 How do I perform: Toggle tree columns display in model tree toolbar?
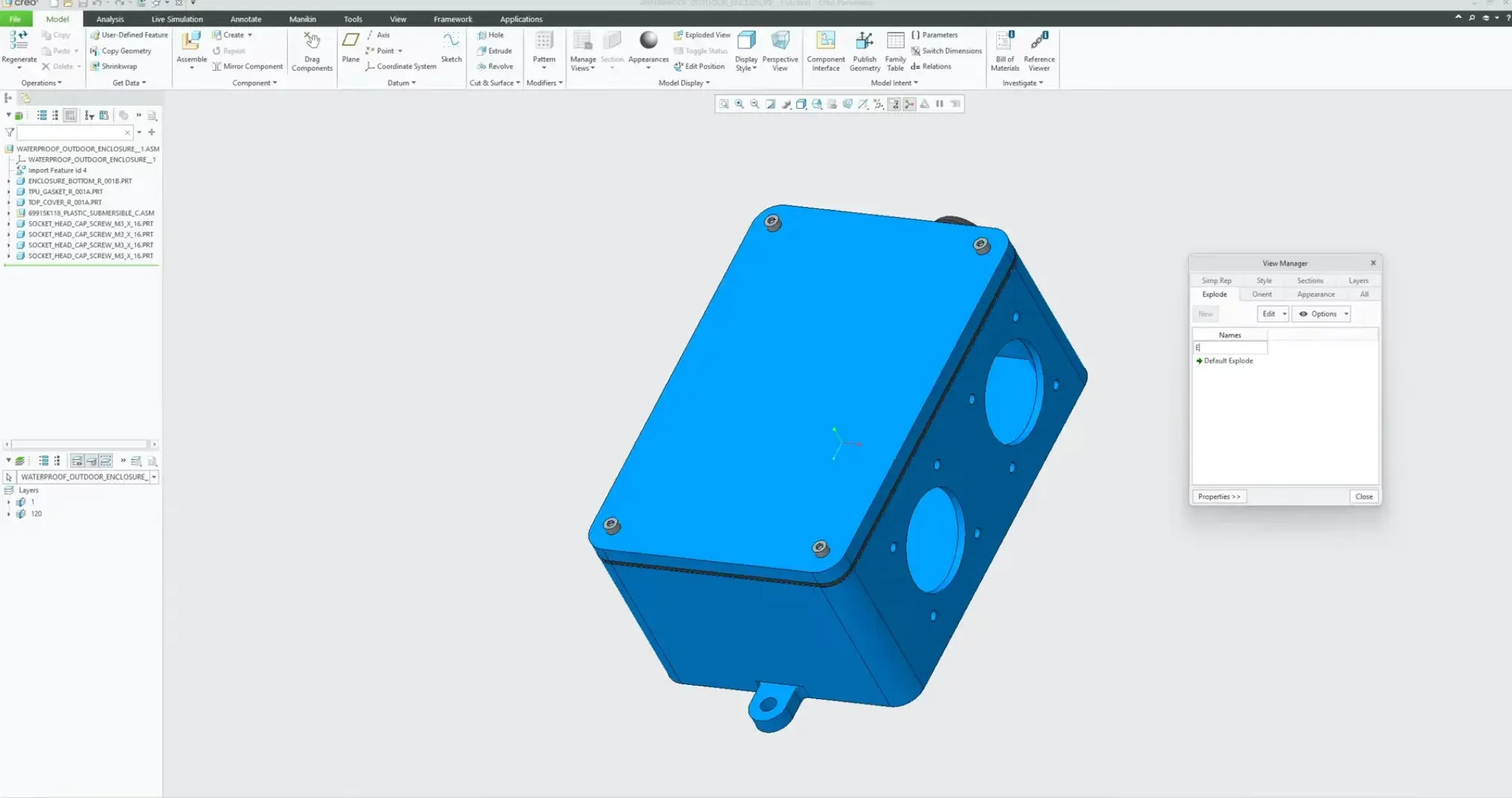[70, 115]
